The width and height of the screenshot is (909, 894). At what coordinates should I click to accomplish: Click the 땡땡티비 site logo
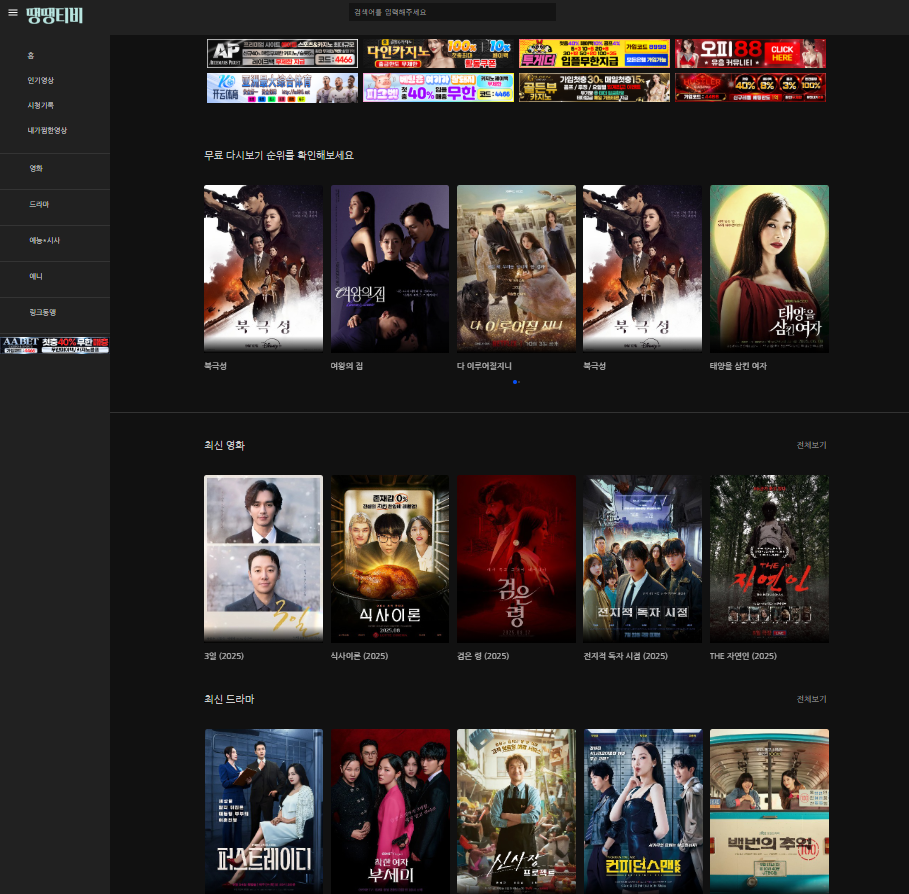tap(55, 14)
